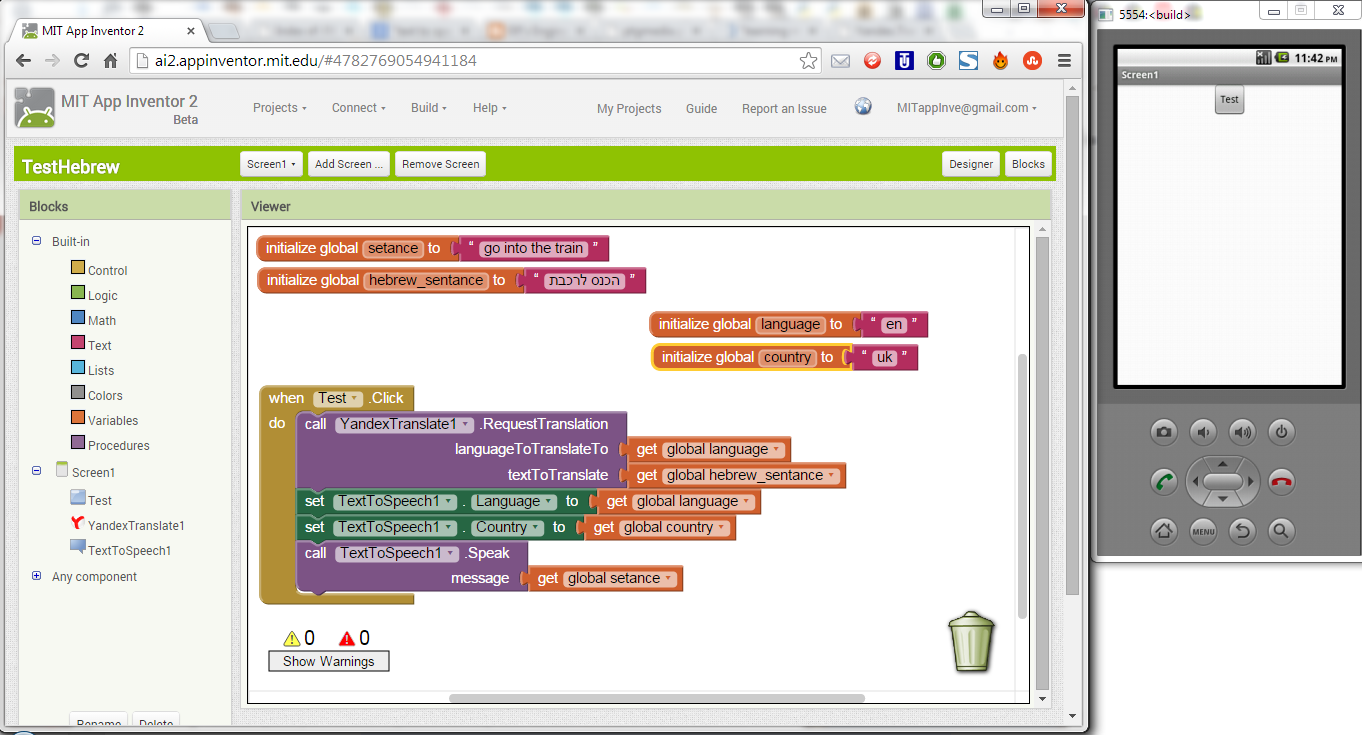Viewport: 1362px width, 735px height.
Task: Click the Show Warnings button
Action: tap(329, 661)
